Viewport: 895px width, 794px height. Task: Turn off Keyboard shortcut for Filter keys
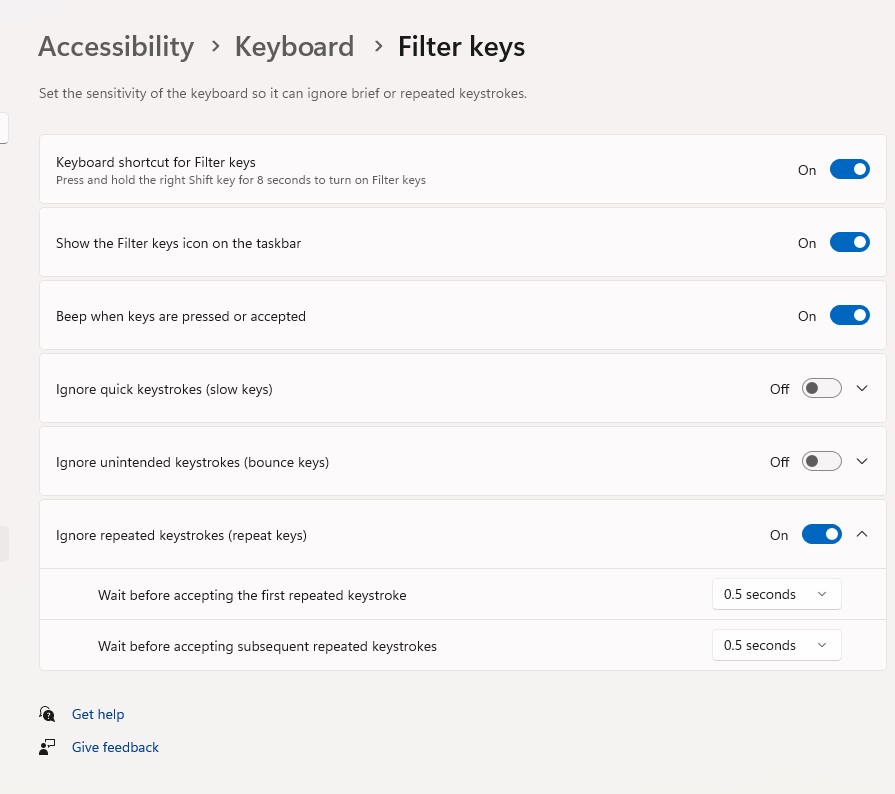(x=849, y=170)
